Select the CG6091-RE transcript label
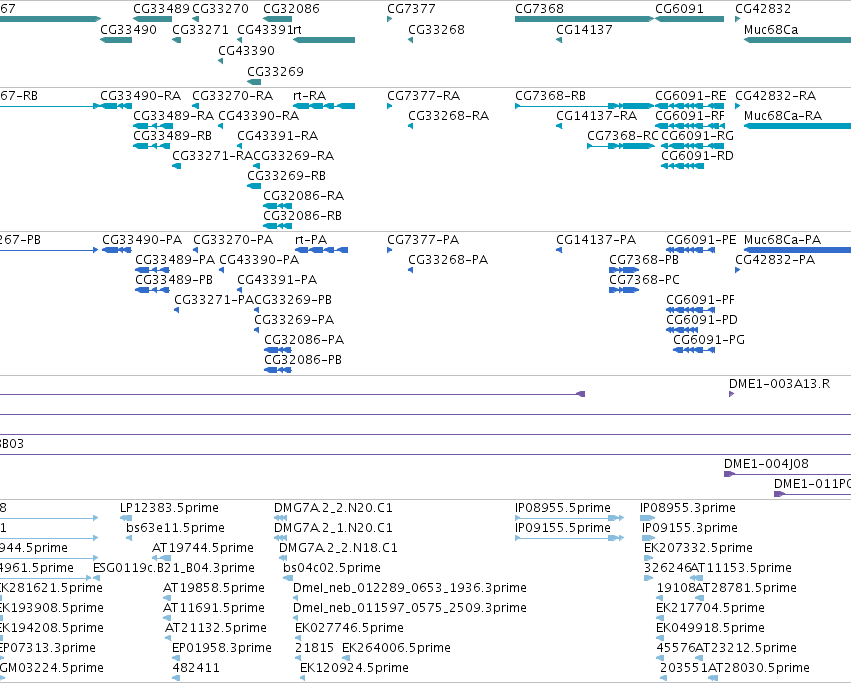The image size is (851, 683). tap(690, 96)
